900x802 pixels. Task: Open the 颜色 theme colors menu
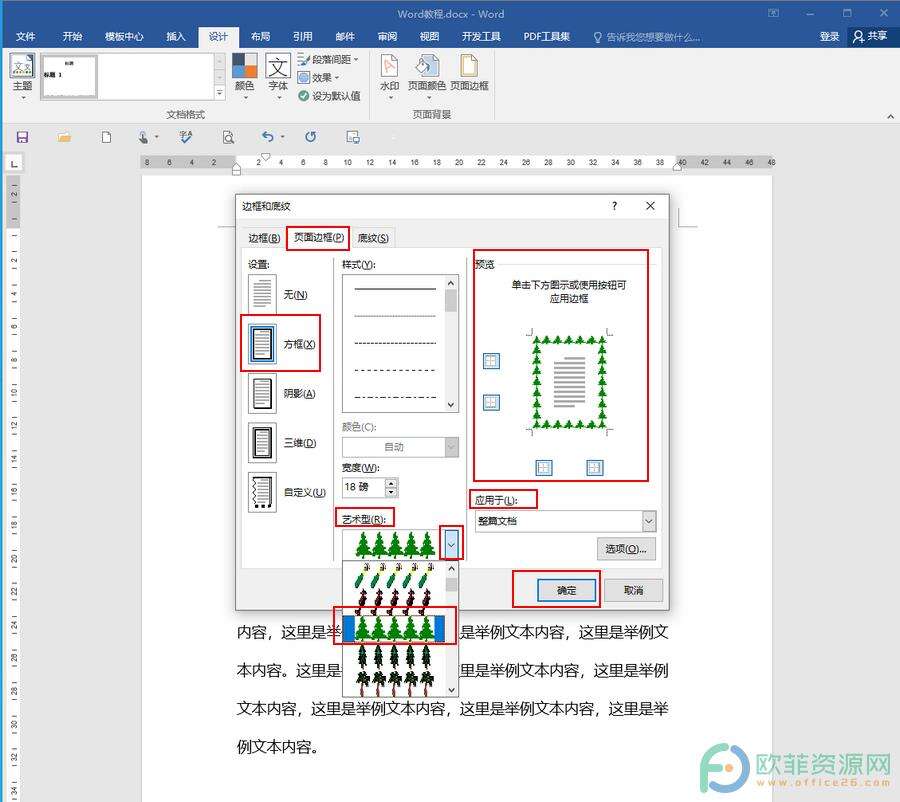[x=245, y=75]
